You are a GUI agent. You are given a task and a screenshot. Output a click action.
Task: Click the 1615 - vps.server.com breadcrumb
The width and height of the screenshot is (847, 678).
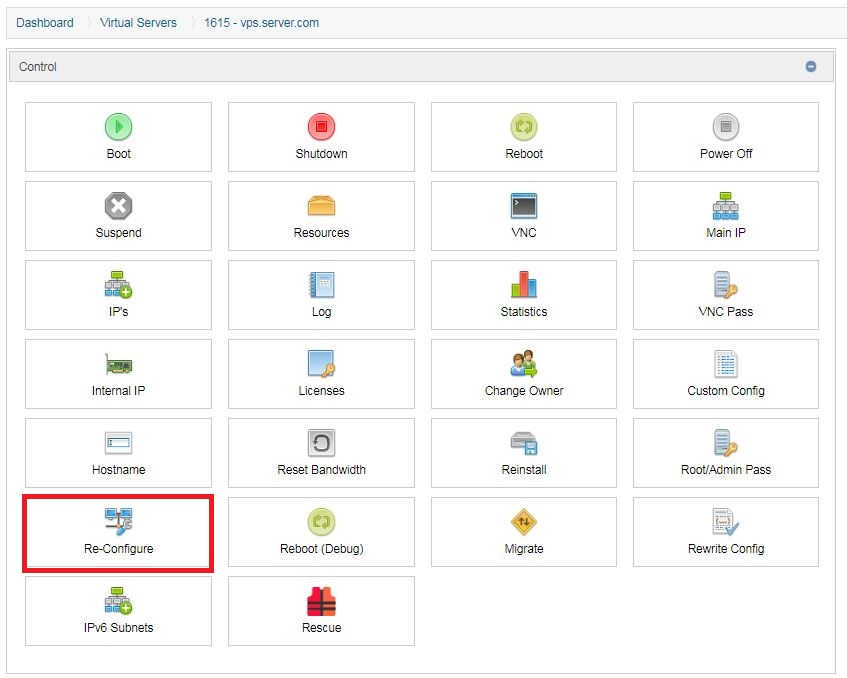pos(261,23)
